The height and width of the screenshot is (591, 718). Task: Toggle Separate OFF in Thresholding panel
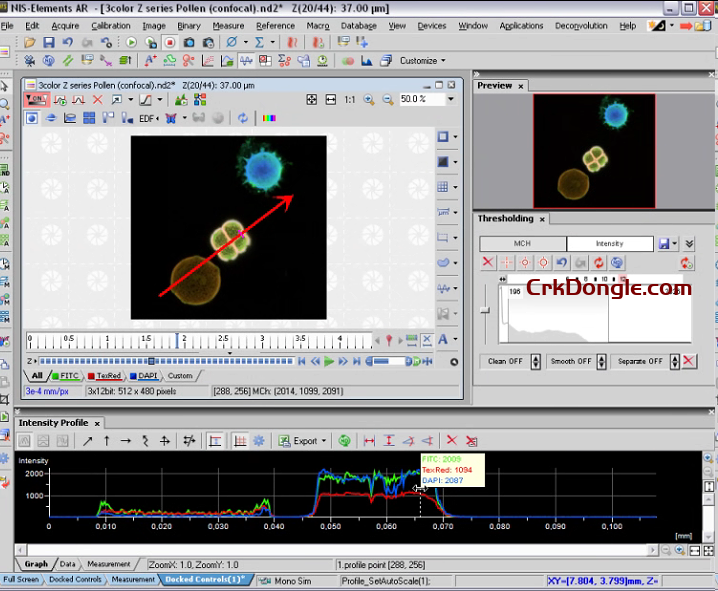(x=640, y=361)
